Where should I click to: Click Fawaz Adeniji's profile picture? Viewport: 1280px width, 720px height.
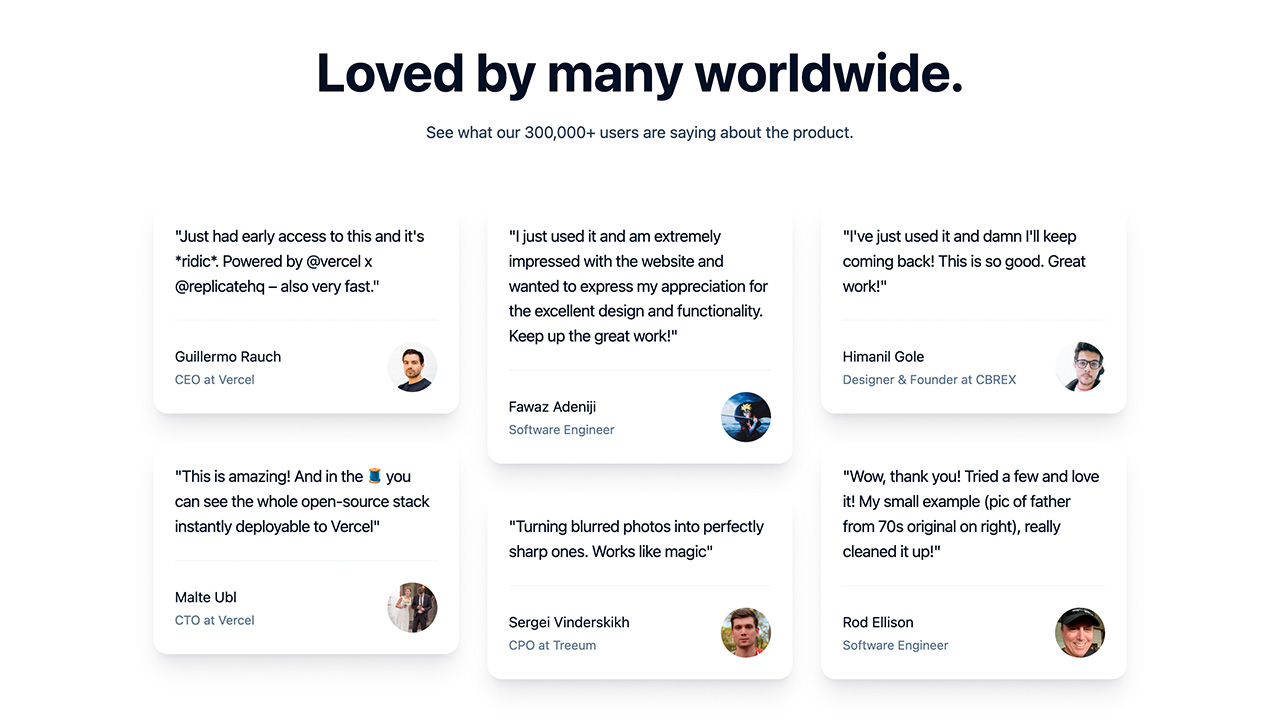click(746, 417)
